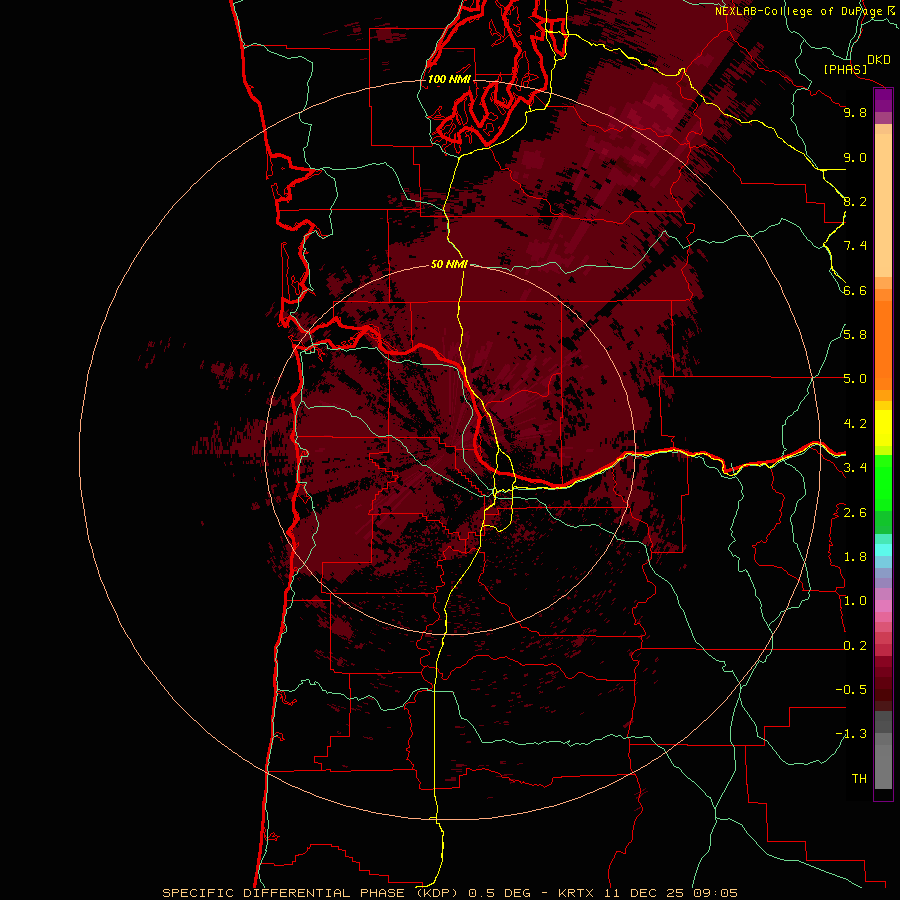Click the 6.6 legend value
Viewport: 900px width, 900px height.
pos(855,290)
